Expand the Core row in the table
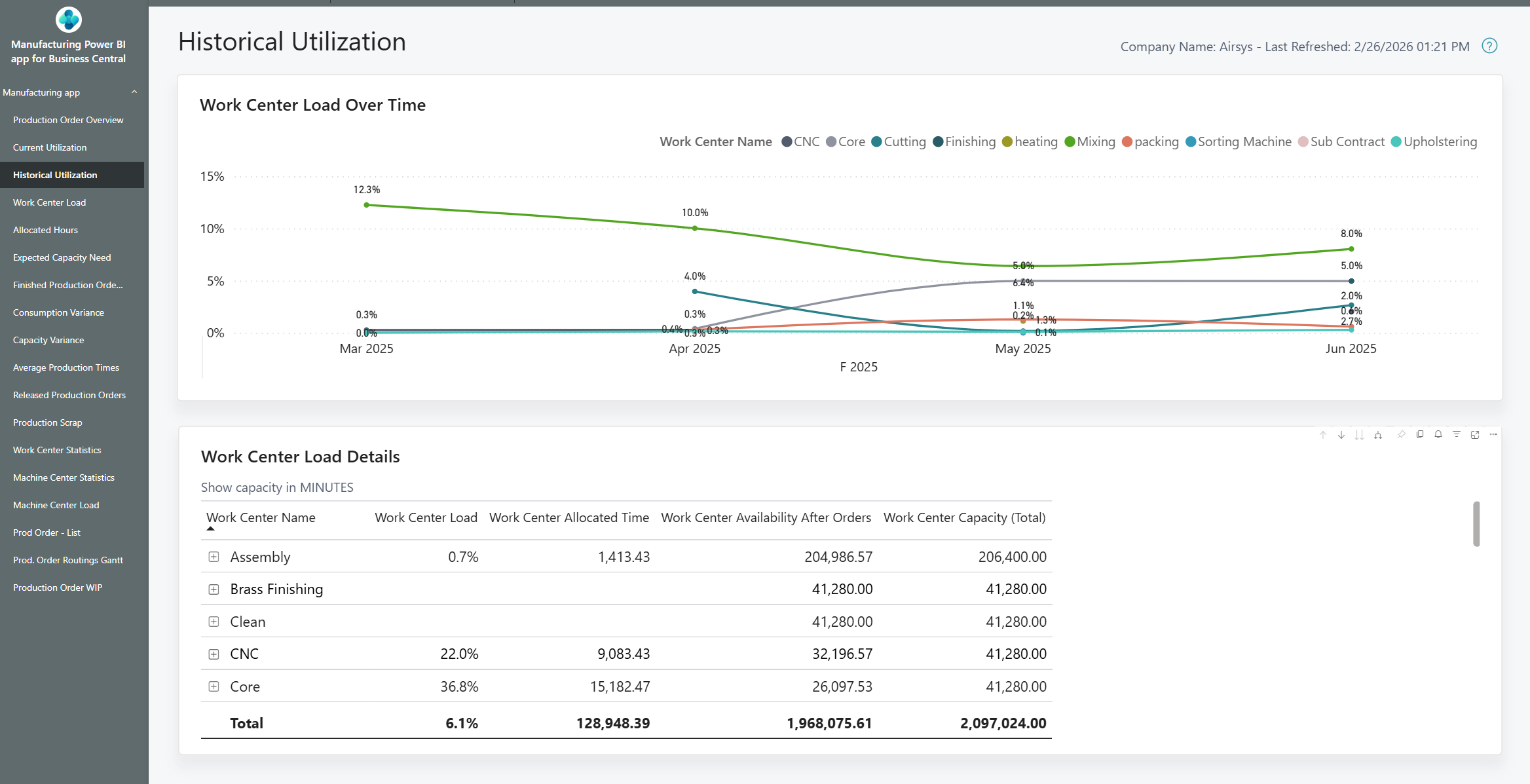Screen dimensions: 1530x784 point(214,686)
